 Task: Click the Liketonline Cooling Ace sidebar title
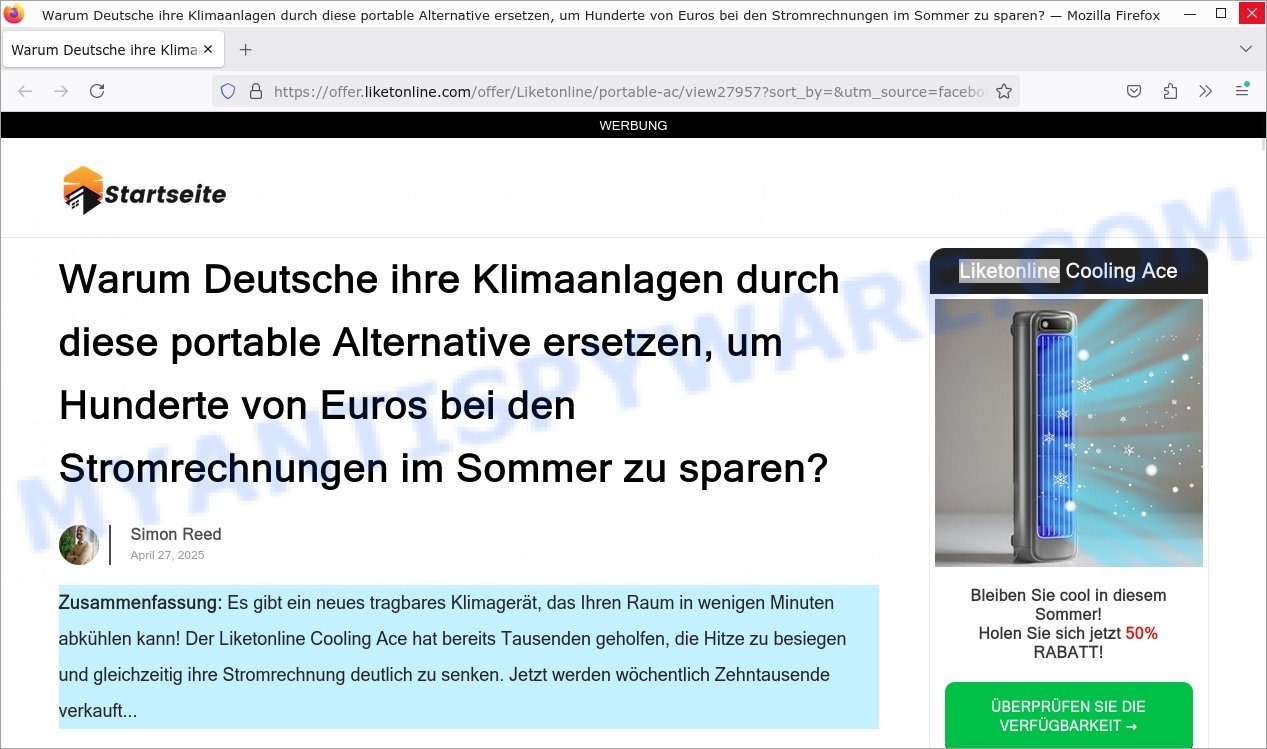tap(1068, 271)
